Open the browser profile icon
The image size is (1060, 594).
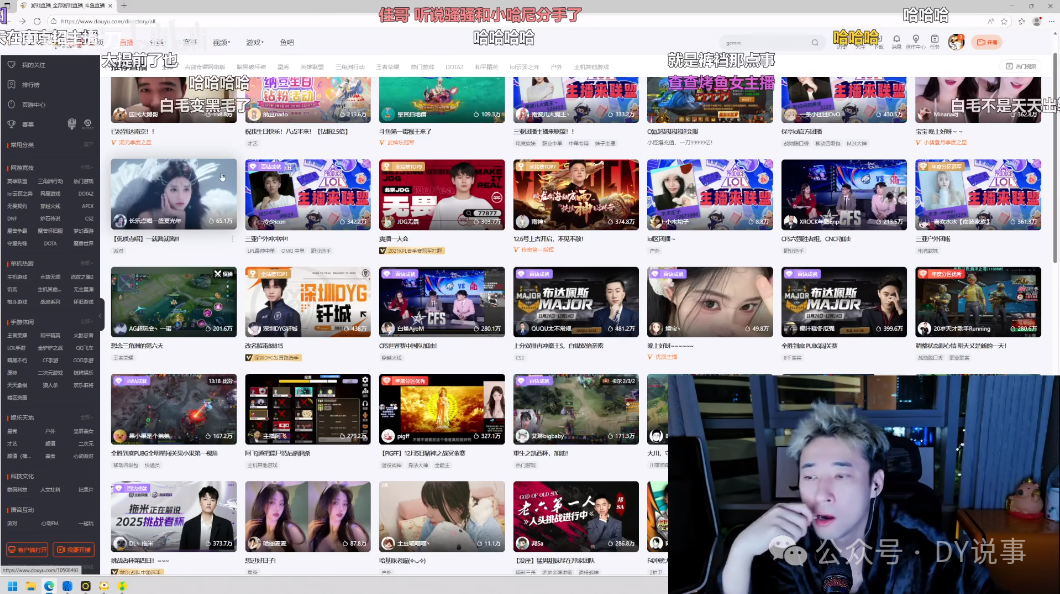[1037, 21]
